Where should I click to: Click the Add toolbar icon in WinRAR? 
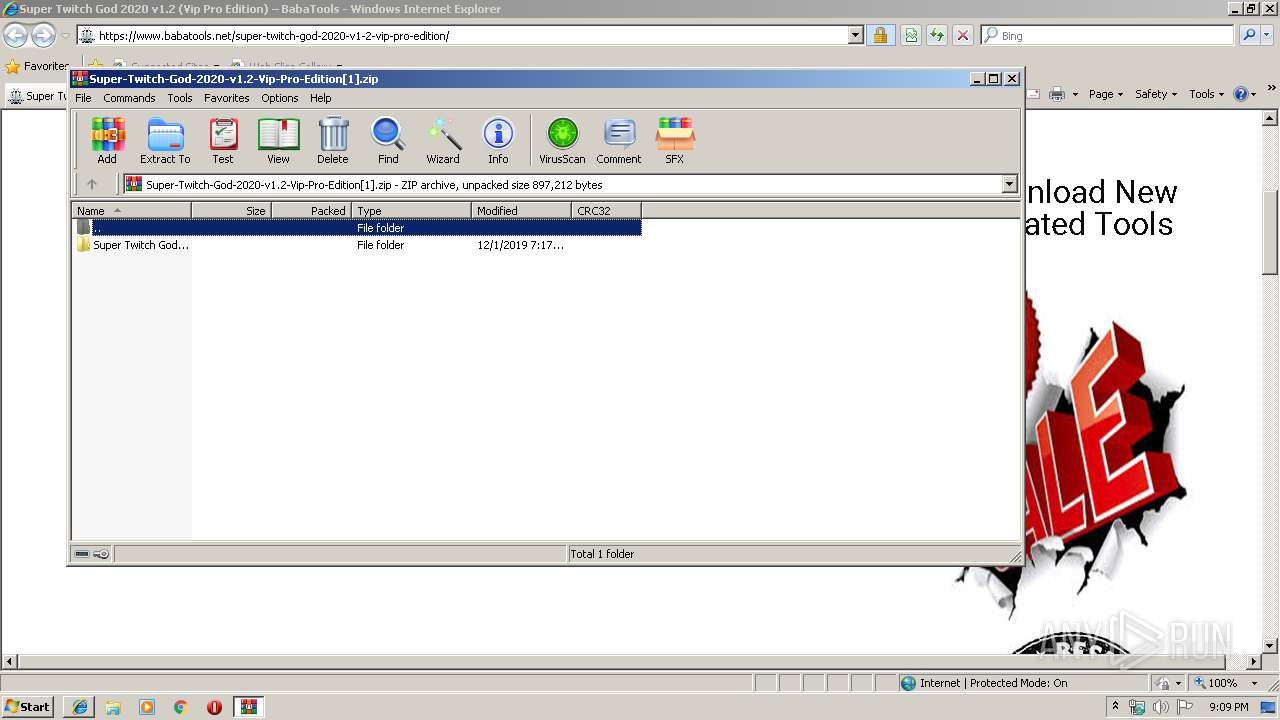[107, 141]
